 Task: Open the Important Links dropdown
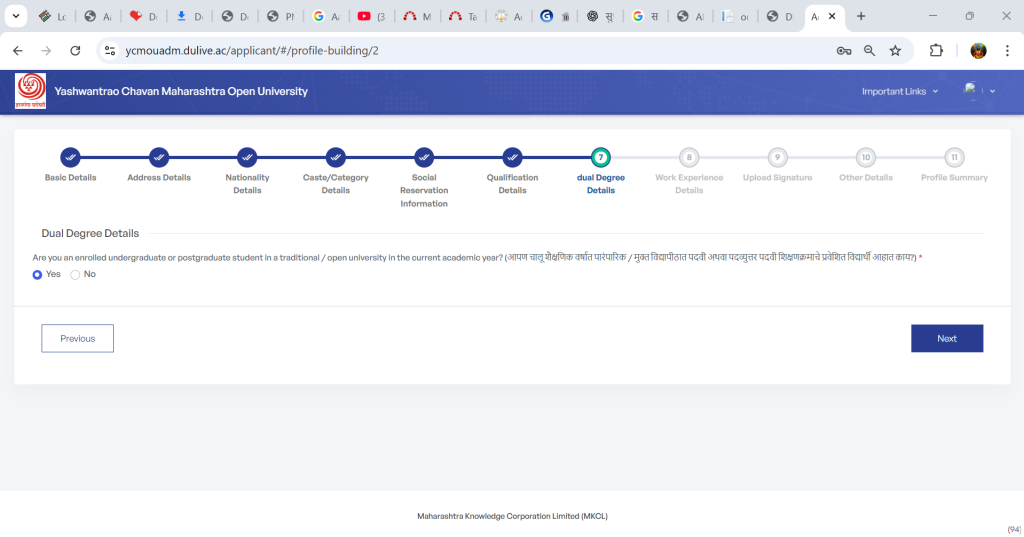pyautogui.click(x=900, y=91)
